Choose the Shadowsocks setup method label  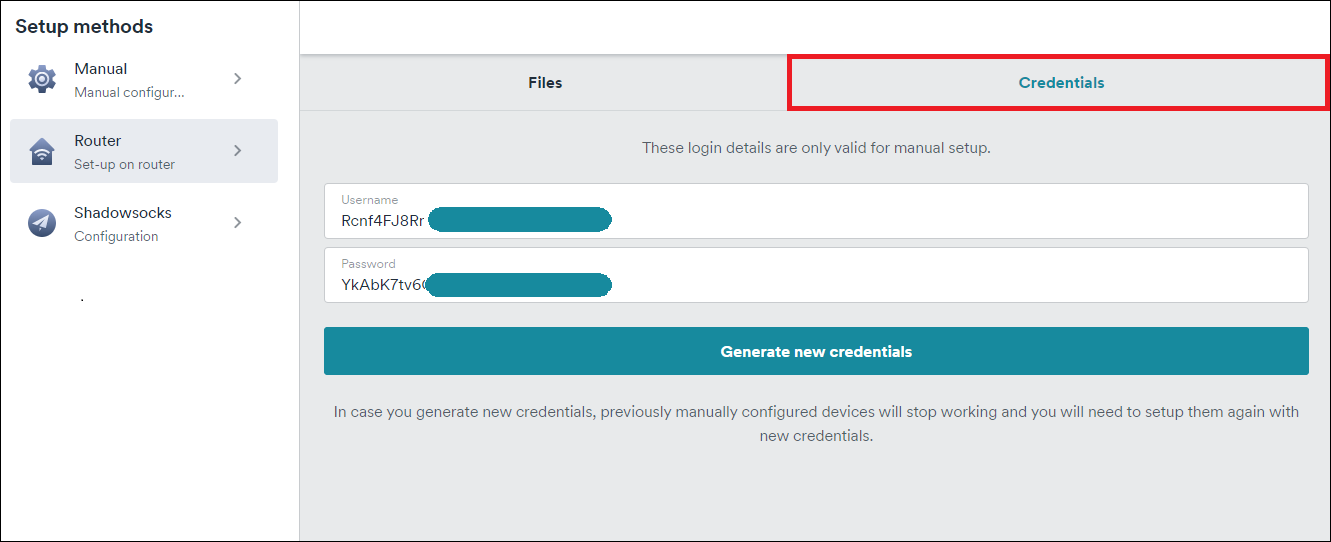coord(123,213)
